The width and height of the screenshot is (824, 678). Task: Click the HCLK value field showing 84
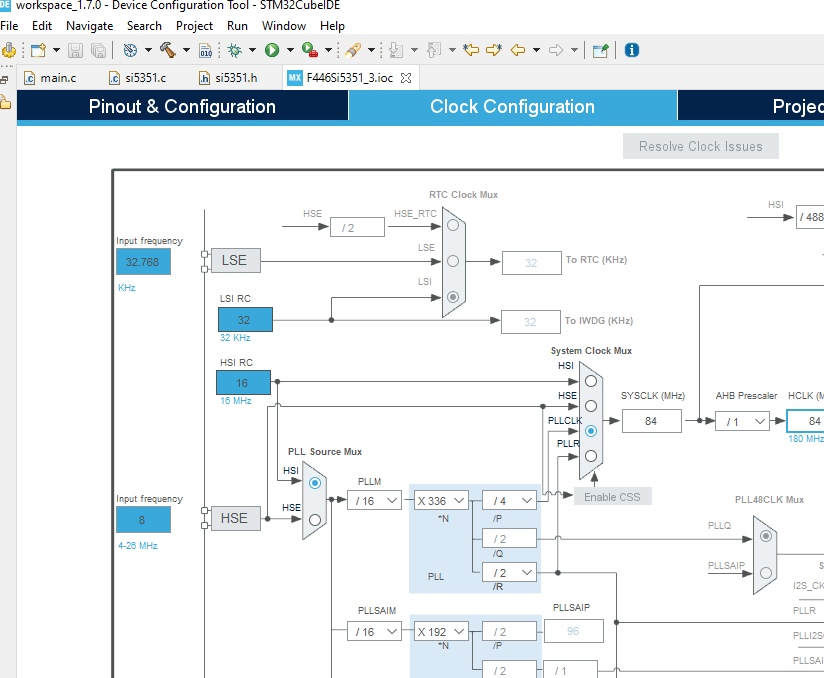pos(806,421)
